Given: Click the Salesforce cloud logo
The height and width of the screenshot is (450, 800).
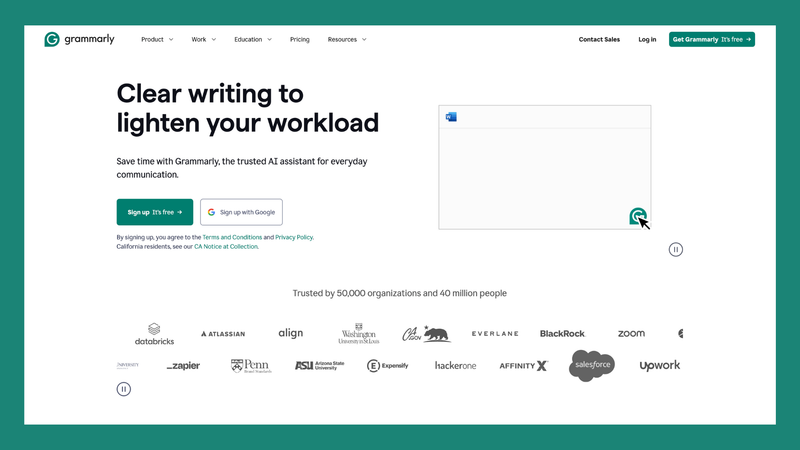Looking at the screenshot, I should click(592, 365).
